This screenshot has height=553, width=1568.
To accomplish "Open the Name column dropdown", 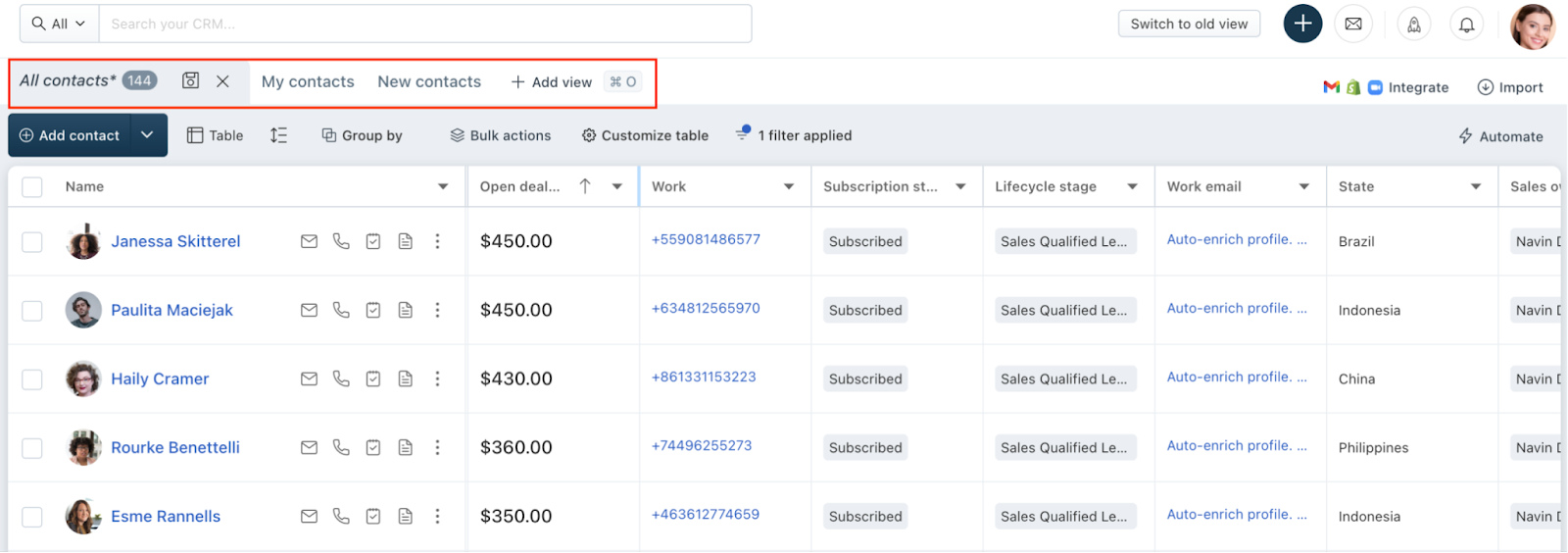I will 443,186.
